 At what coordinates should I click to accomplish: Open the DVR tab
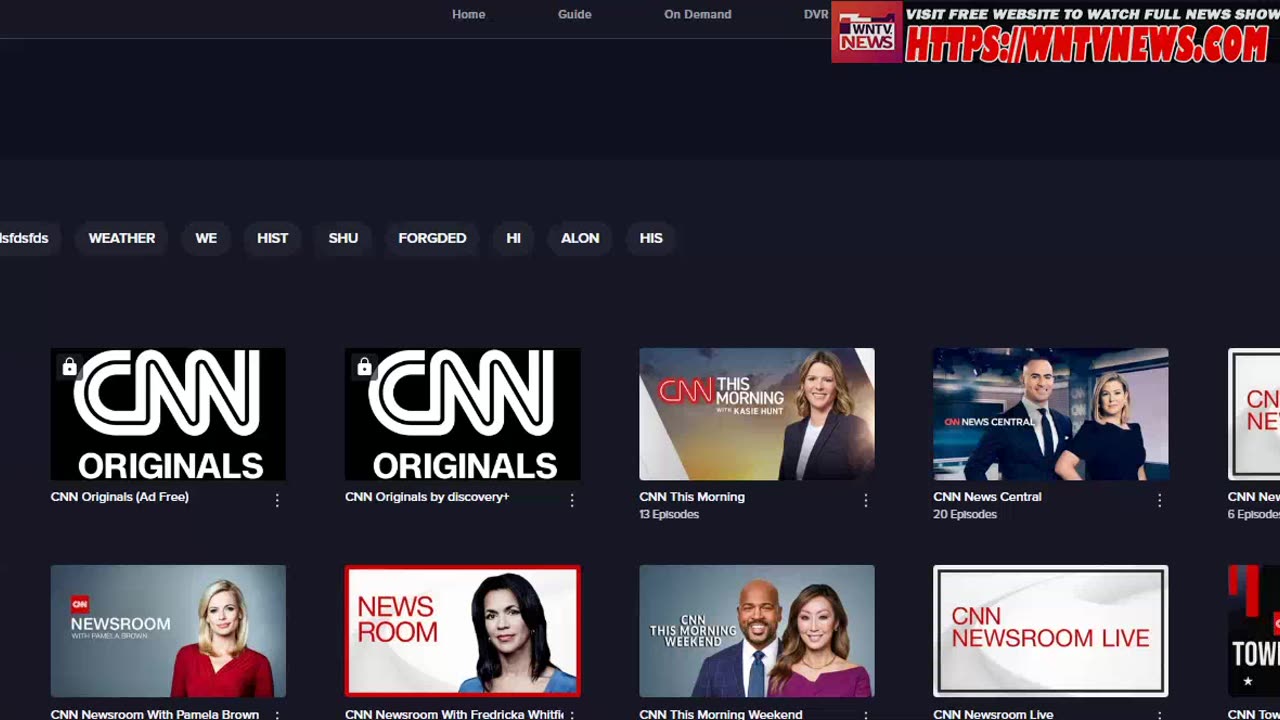tap(816, 14)
